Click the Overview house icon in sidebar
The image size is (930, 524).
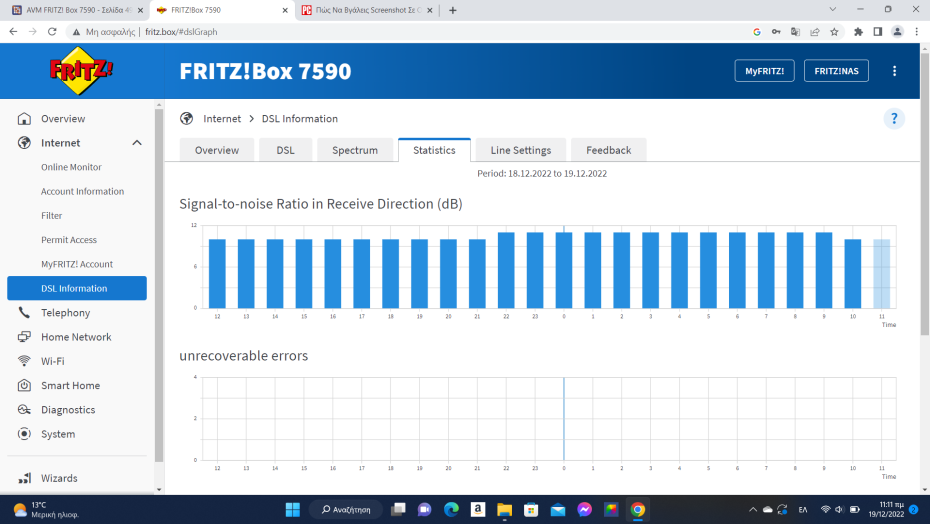pyautogui.click(x=24, y=119)
